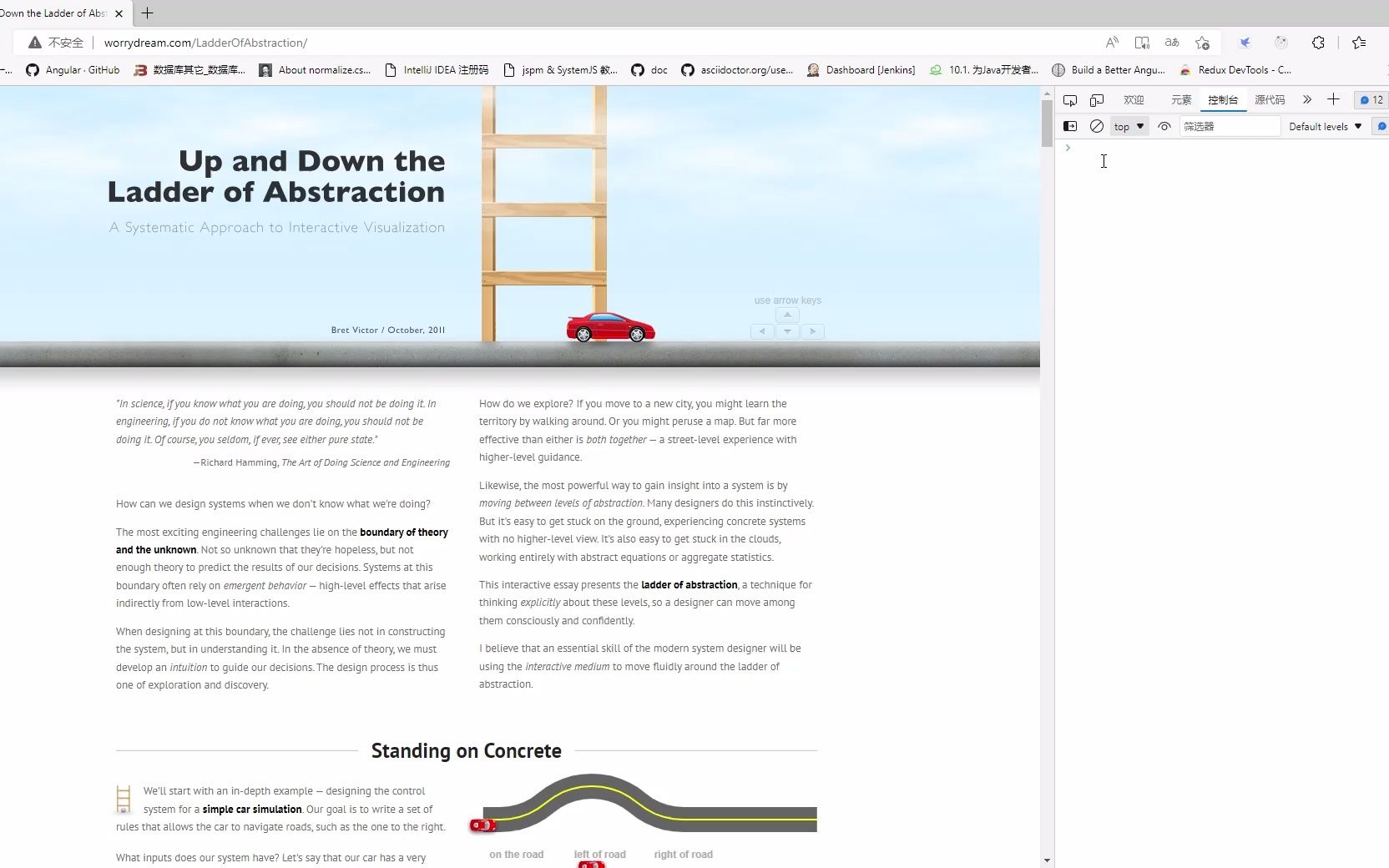Clear the console output
Image resolution: width=1389 pixels, height=868 pixels.
[x=1097, y=126]
